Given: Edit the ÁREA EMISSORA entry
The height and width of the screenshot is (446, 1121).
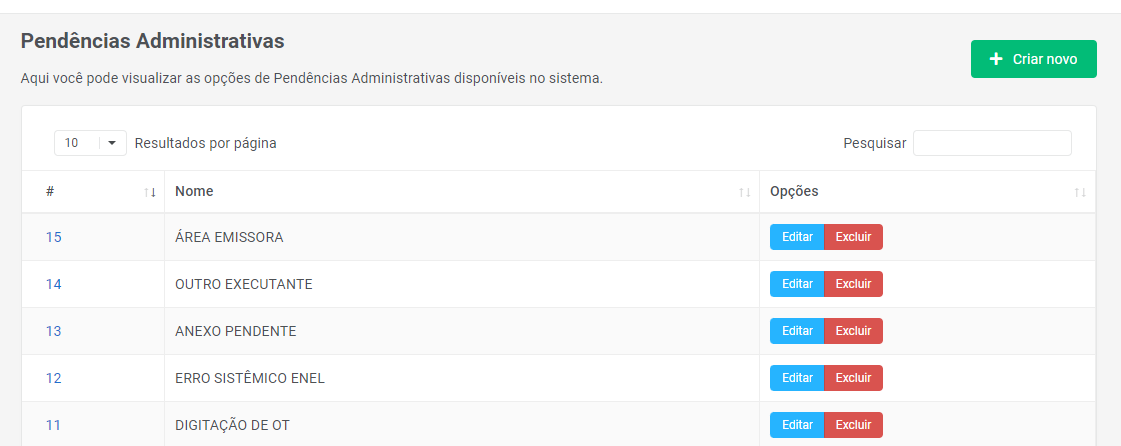Looking at the screenshot, I should tap(797, 237).
